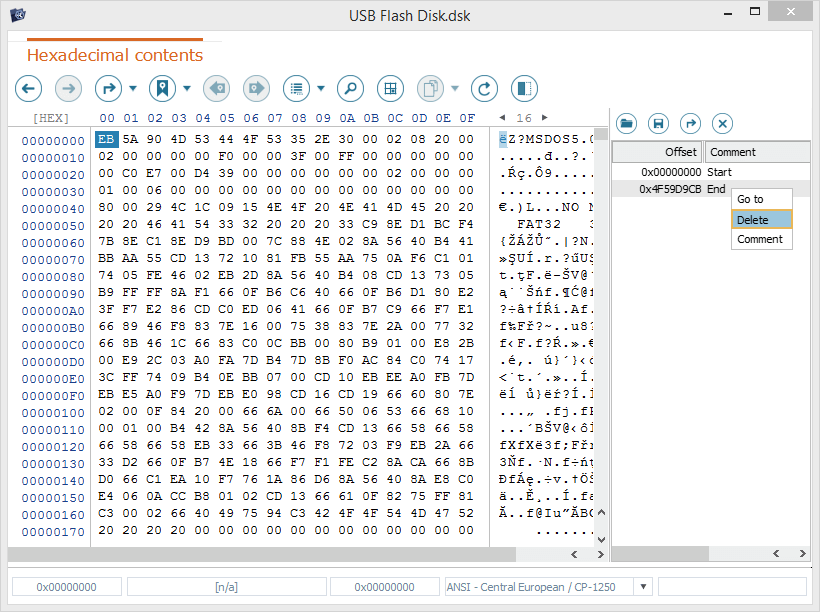Toggle the side panel icon in toolbar

pos(524,89)
